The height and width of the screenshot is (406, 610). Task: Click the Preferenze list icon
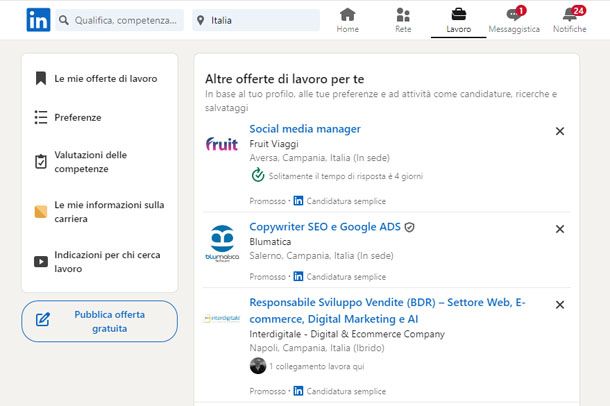(x=41, y=117)
